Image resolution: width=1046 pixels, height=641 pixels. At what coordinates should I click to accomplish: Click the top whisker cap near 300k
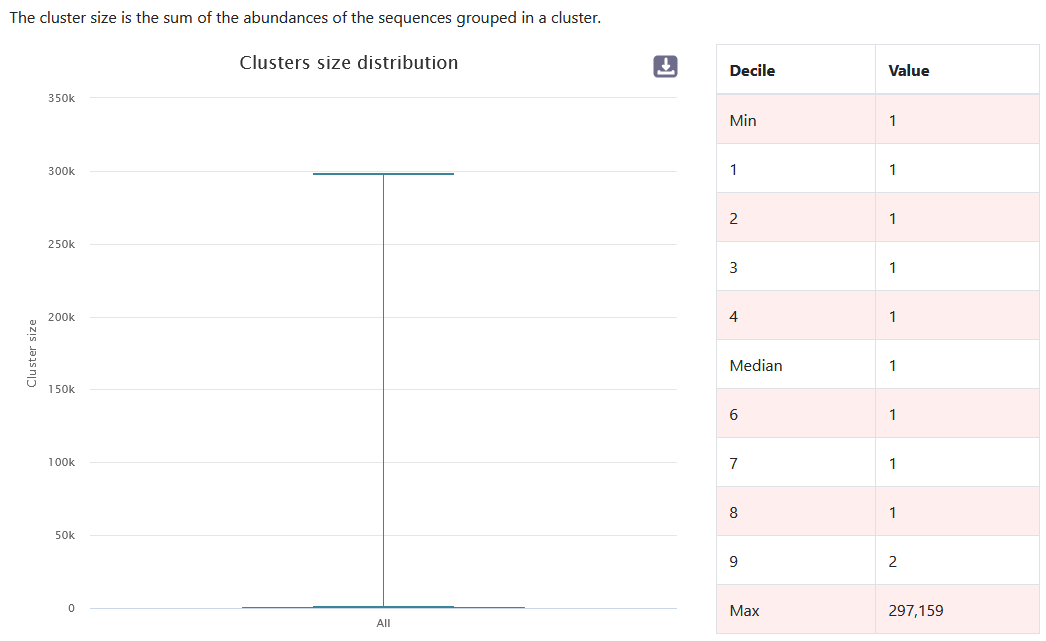coord(384,171)
